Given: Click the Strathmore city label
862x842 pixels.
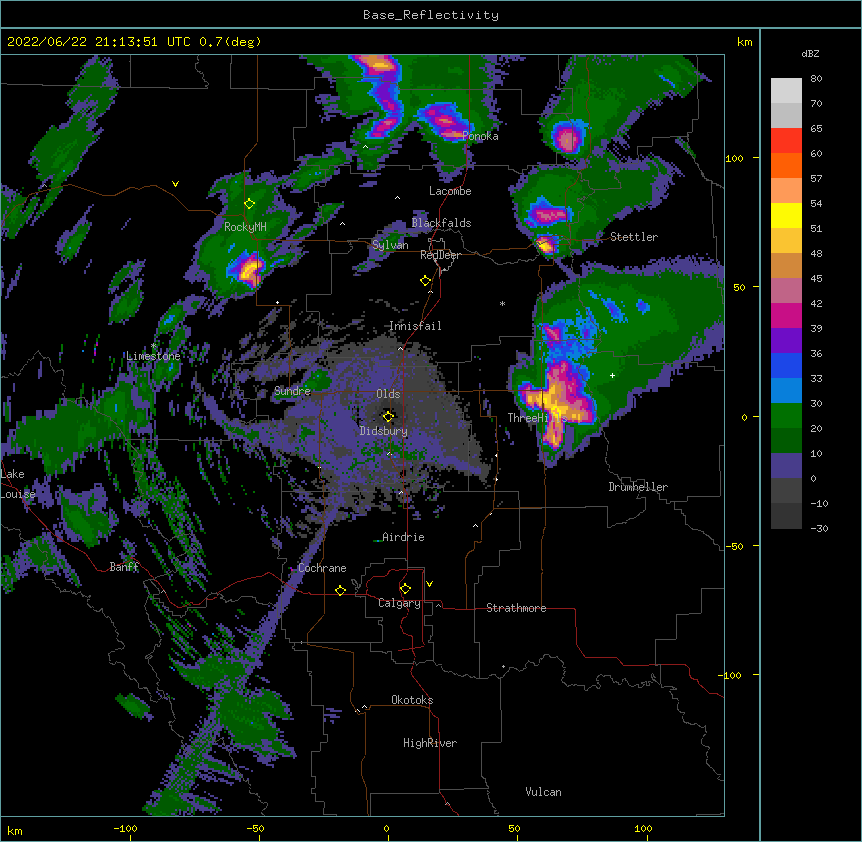Looking at the screenshot, I should point(516,608).
